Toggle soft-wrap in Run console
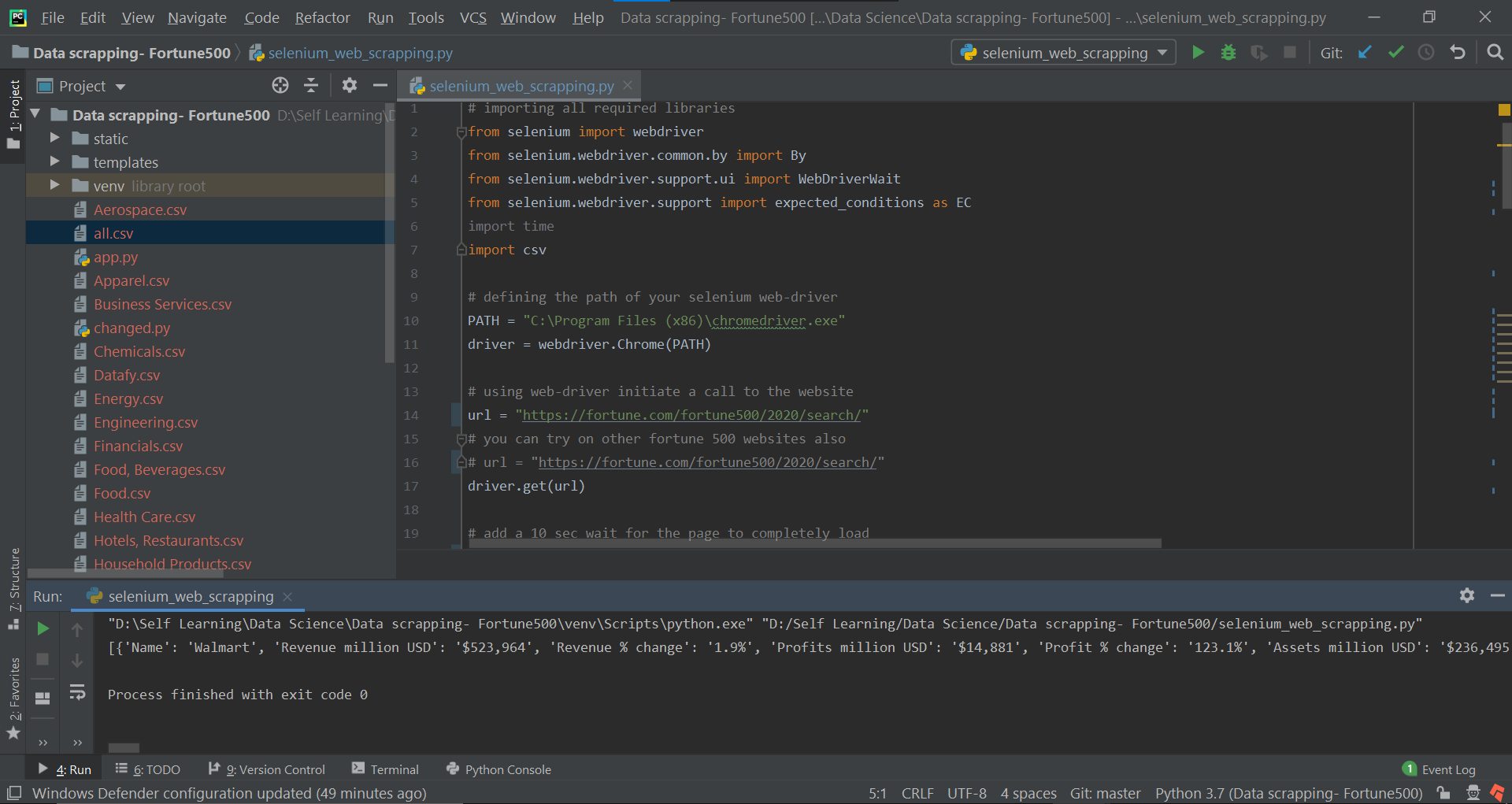 click(x=77, y=692)
